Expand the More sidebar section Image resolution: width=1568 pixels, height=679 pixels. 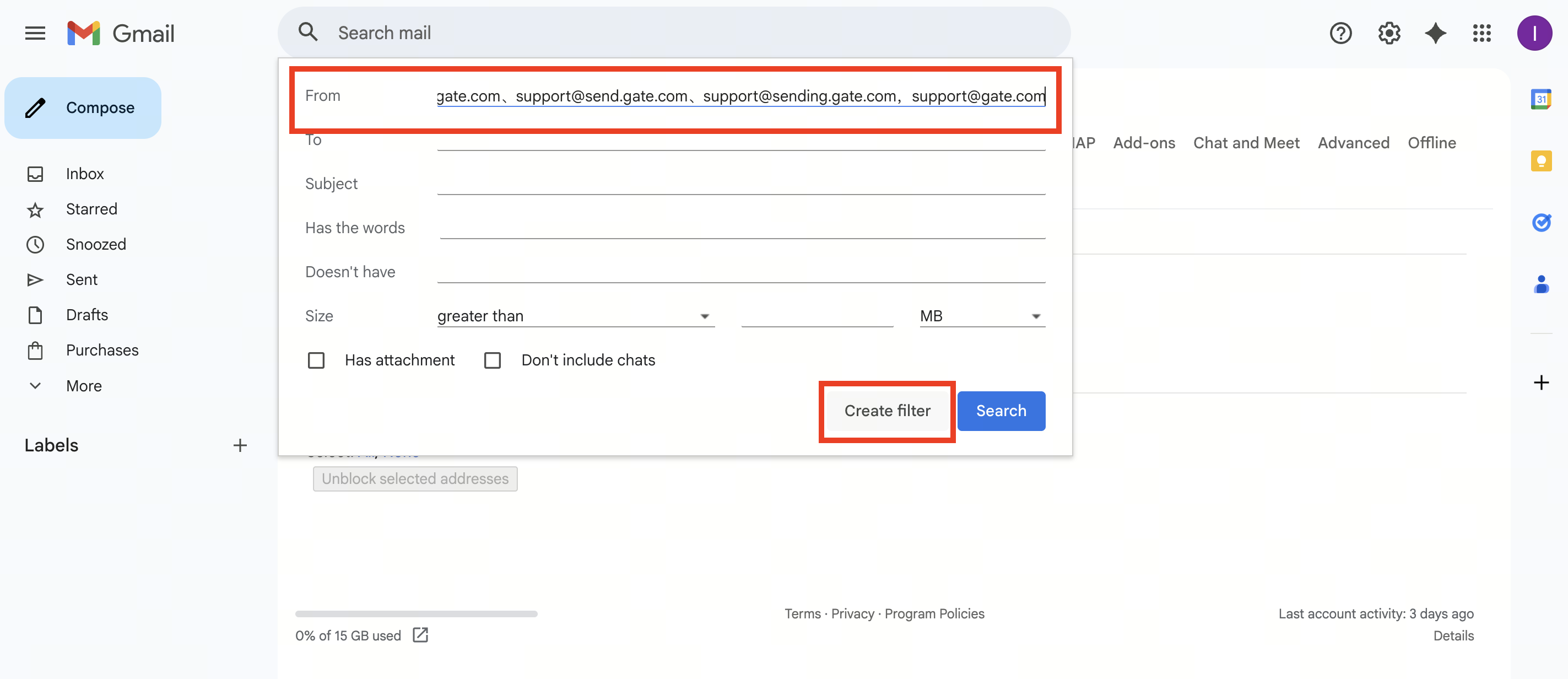pyautogui.click(x=84, y=386)
